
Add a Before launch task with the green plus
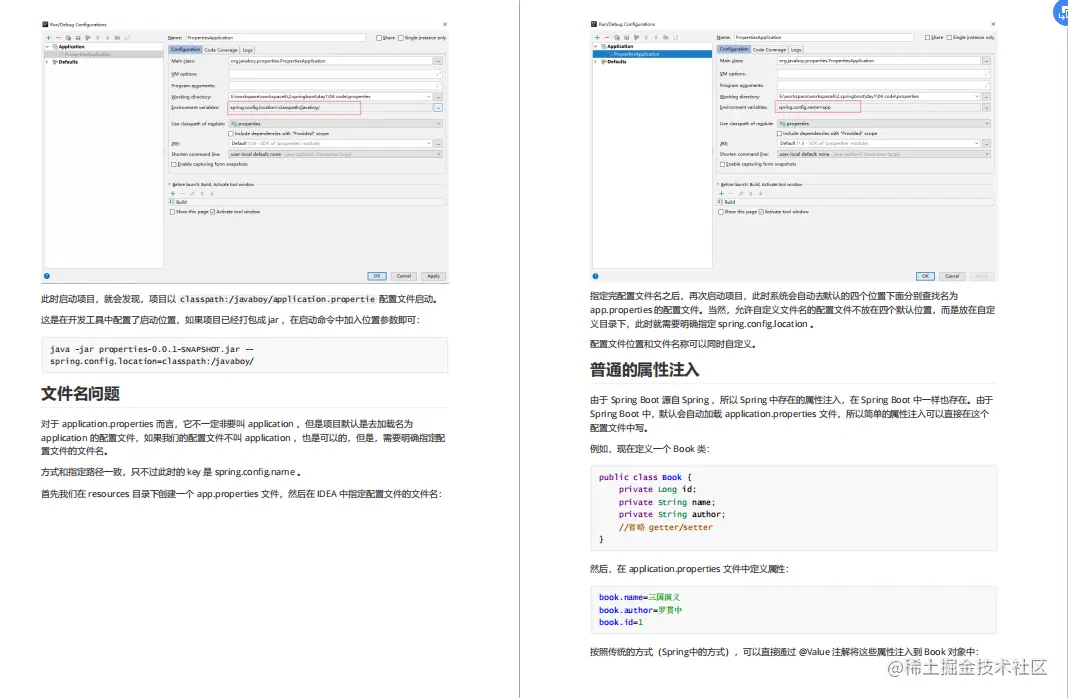point(173,193)
